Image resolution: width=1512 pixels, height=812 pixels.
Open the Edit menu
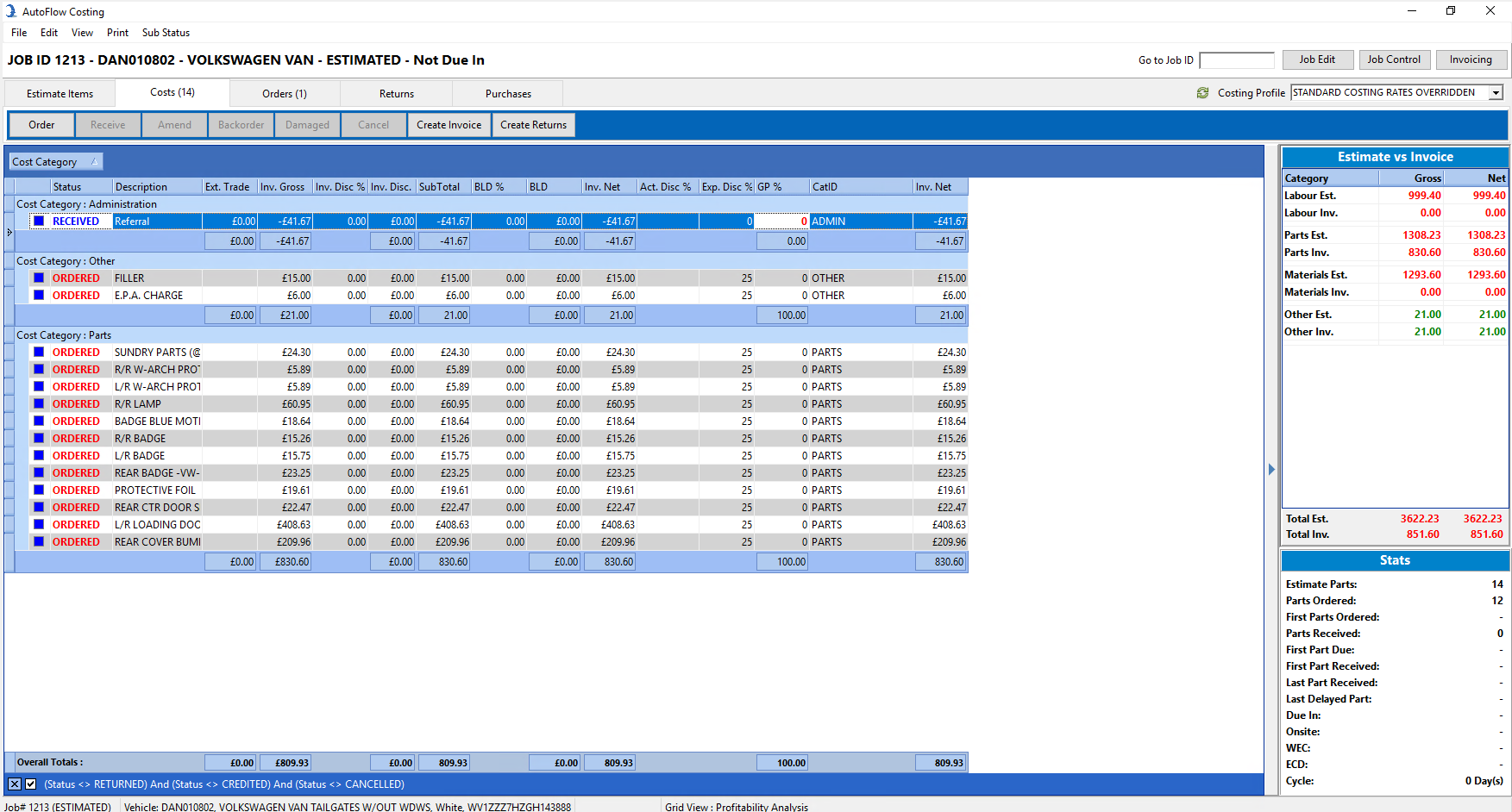click(x=49, y=33)
